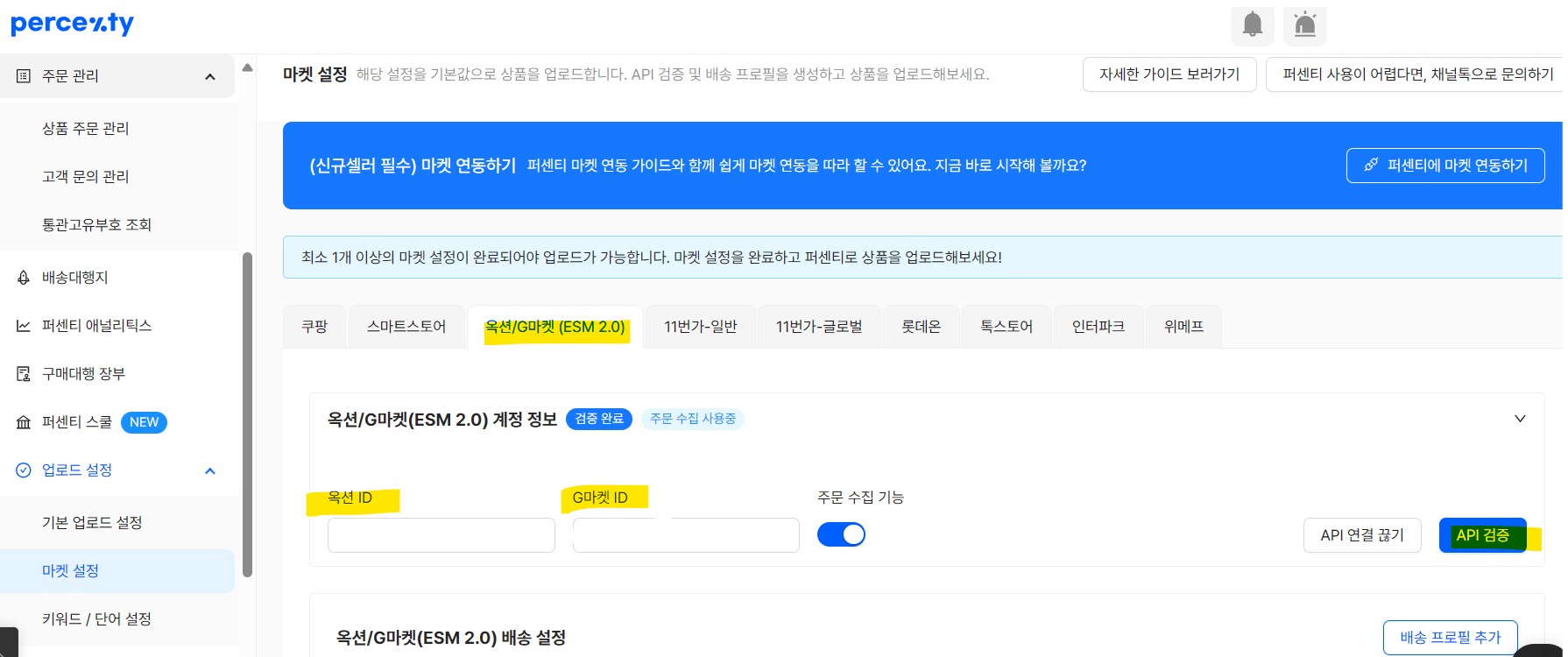This screenshot has width=1568, height=657.
Task: Switch to the 스마트스토어 tab
Action: point(406,327)
